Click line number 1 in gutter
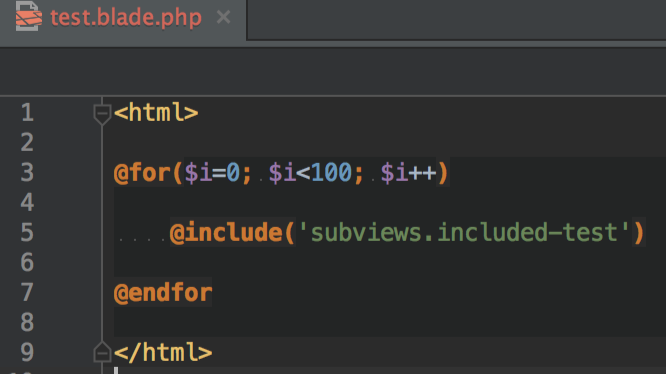Screen dimensions: 666x374 point(27,113)
